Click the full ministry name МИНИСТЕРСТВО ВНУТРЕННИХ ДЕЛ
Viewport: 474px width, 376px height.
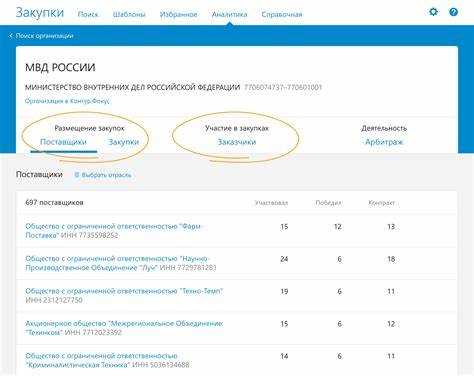tap(133, 87)
